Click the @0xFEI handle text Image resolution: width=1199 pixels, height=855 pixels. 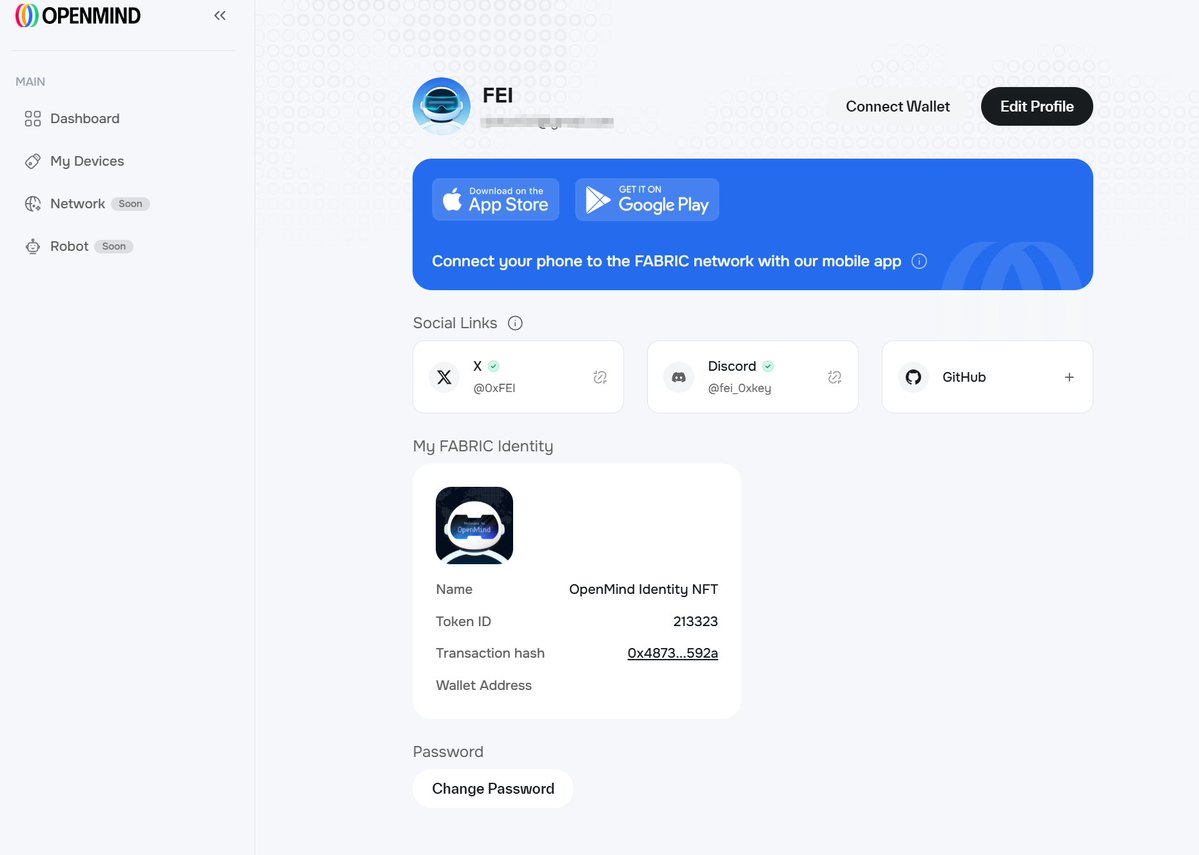pos(494,388)
